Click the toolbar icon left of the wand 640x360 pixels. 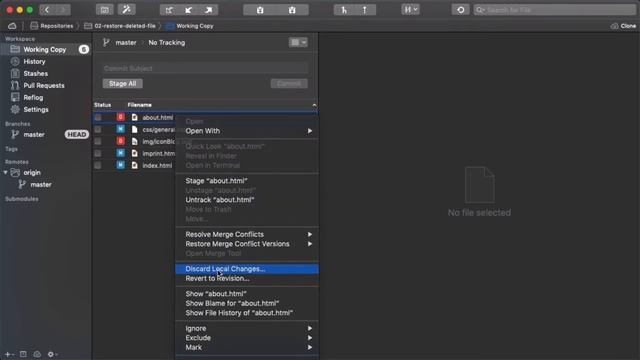click(x=104, y=10)
